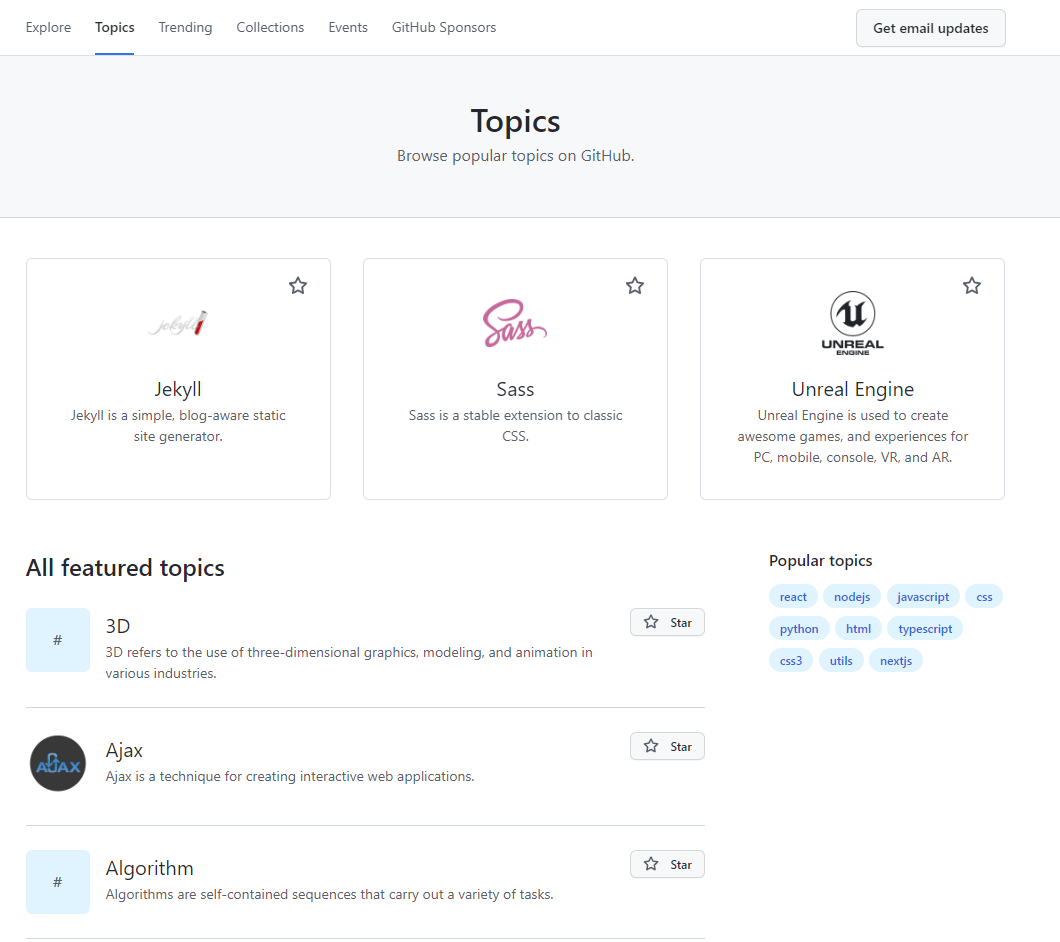Open the Collections section
Image resolution: width=1060 pixels, height=942 pixels.
(x=270, y=27)
